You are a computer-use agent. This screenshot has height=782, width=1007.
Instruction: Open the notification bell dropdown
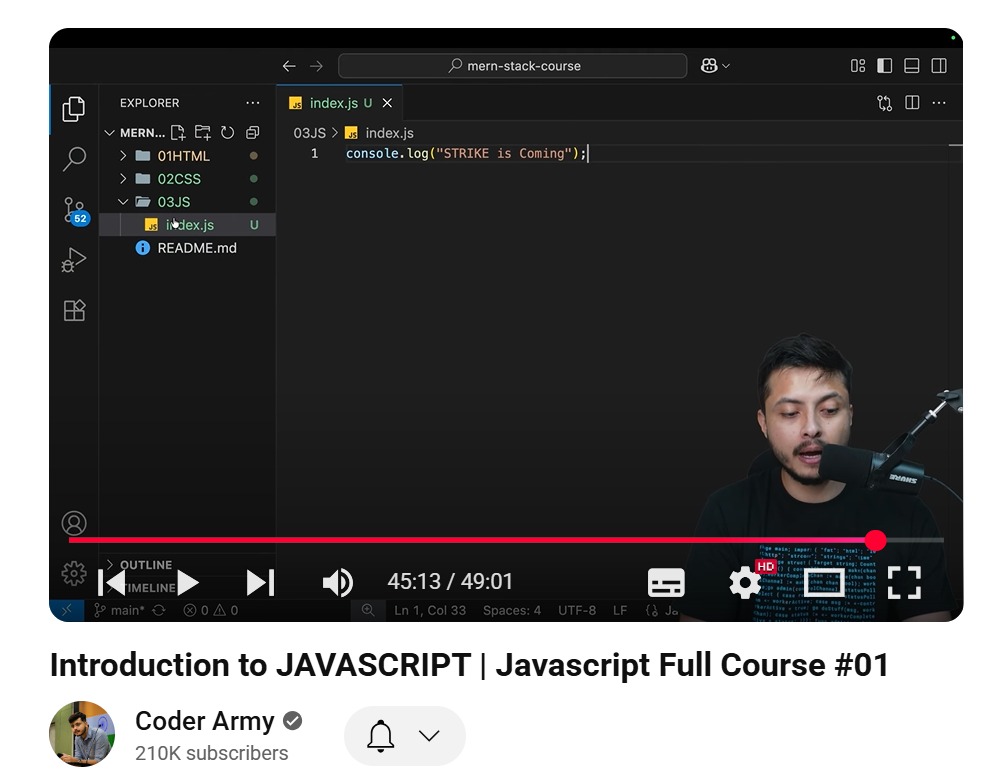(405, 736)
